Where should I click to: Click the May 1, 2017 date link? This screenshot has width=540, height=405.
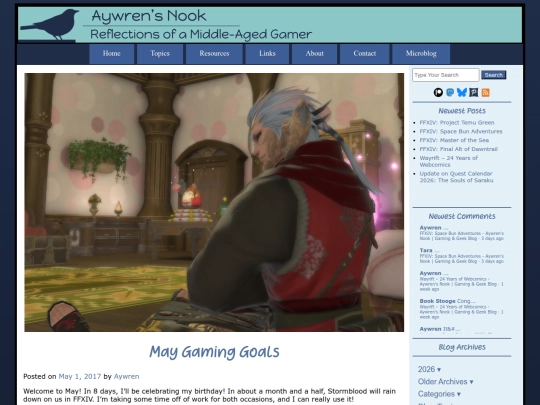[80, 377]
